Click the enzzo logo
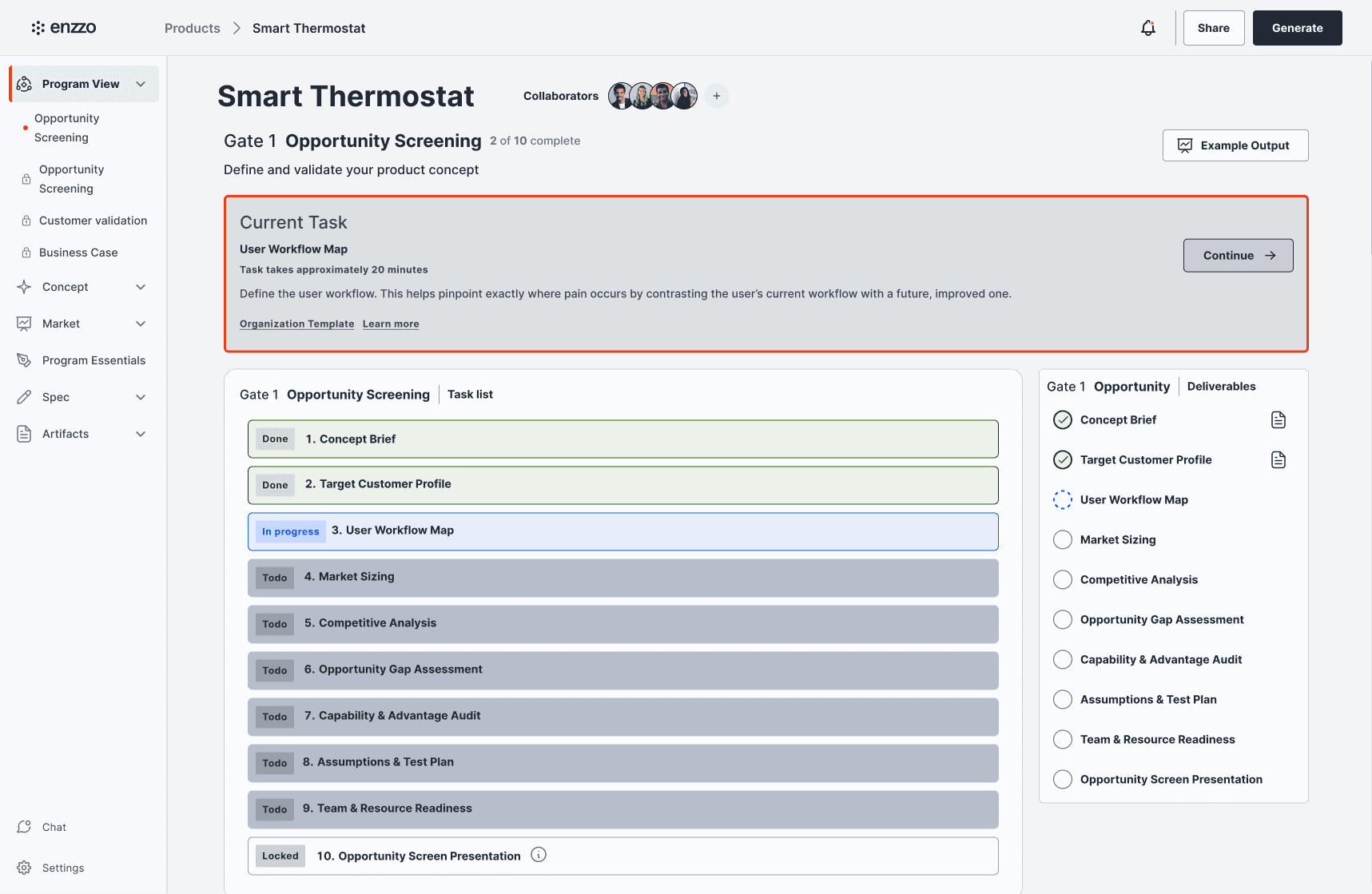The width and height of the screenshot is (1372, 894). point(64,28)
